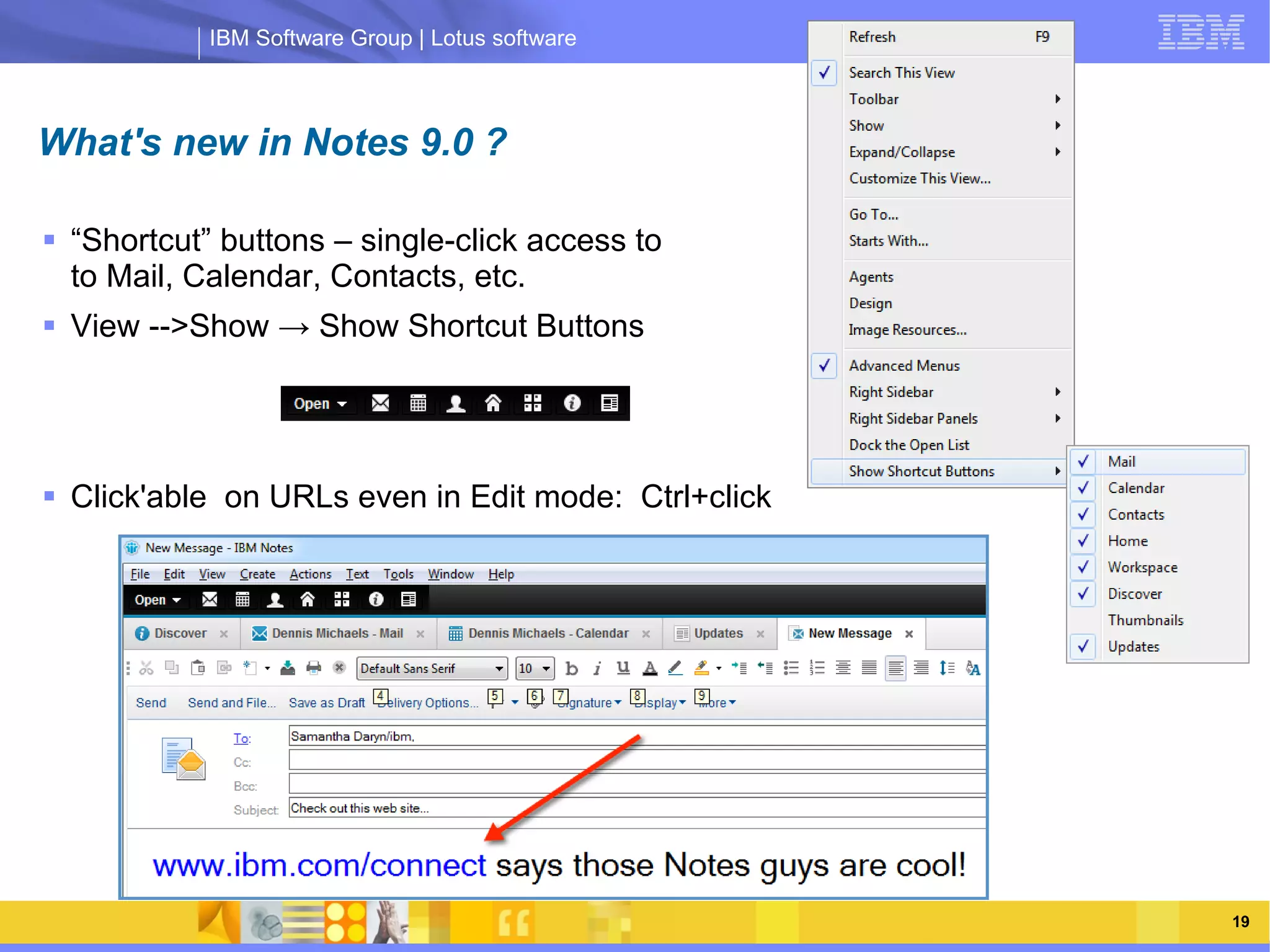Uncheck Updates shortcut button in submenu
The width and height of the screenshot is (1270, 952).
point(1083,647)
